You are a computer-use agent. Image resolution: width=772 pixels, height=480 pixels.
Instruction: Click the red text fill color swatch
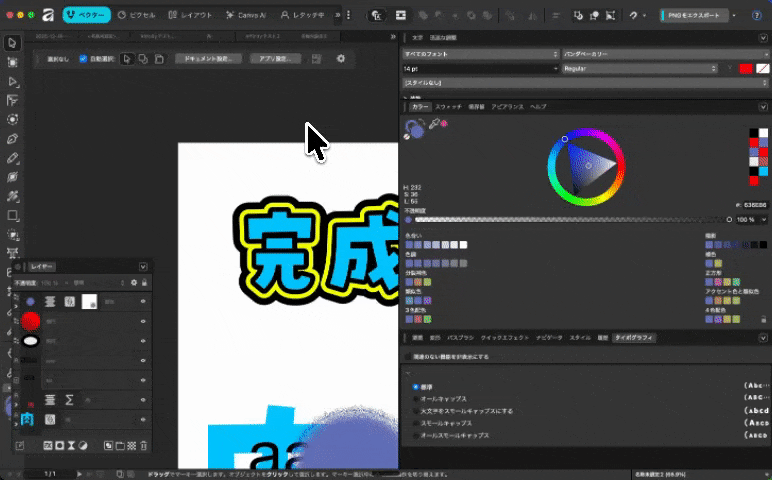point(744,68)
